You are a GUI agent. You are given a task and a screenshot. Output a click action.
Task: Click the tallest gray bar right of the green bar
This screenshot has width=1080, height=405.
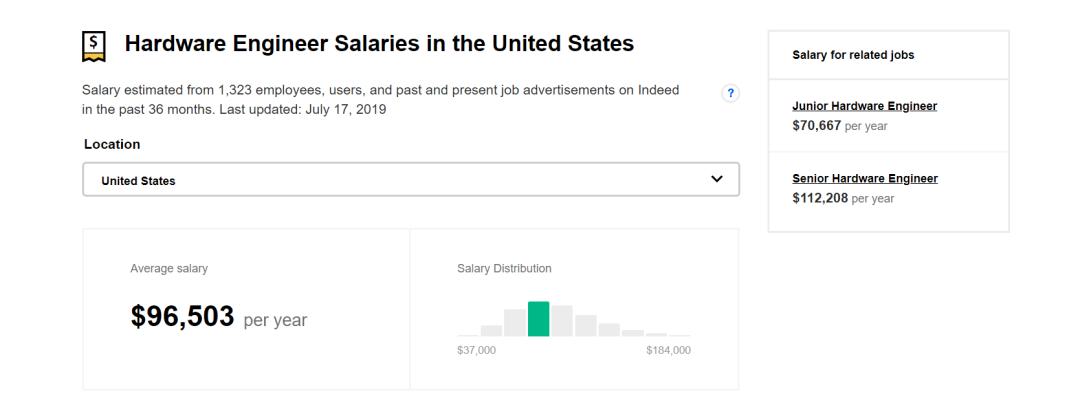pos(562,321)
